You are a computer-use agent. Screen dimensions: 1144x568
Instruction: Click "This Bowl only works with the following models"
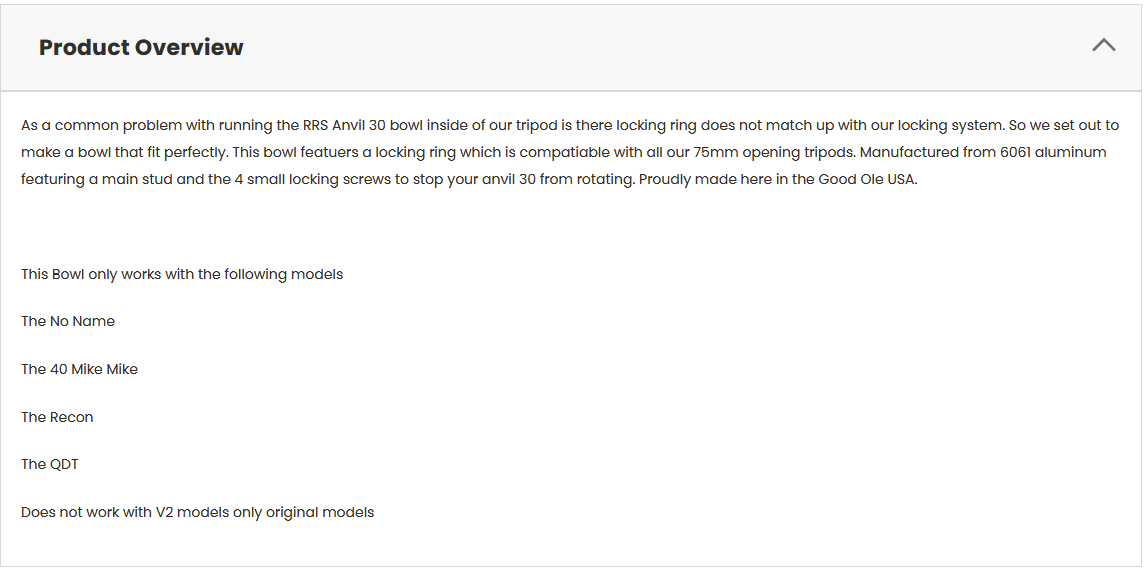point(182,274)
